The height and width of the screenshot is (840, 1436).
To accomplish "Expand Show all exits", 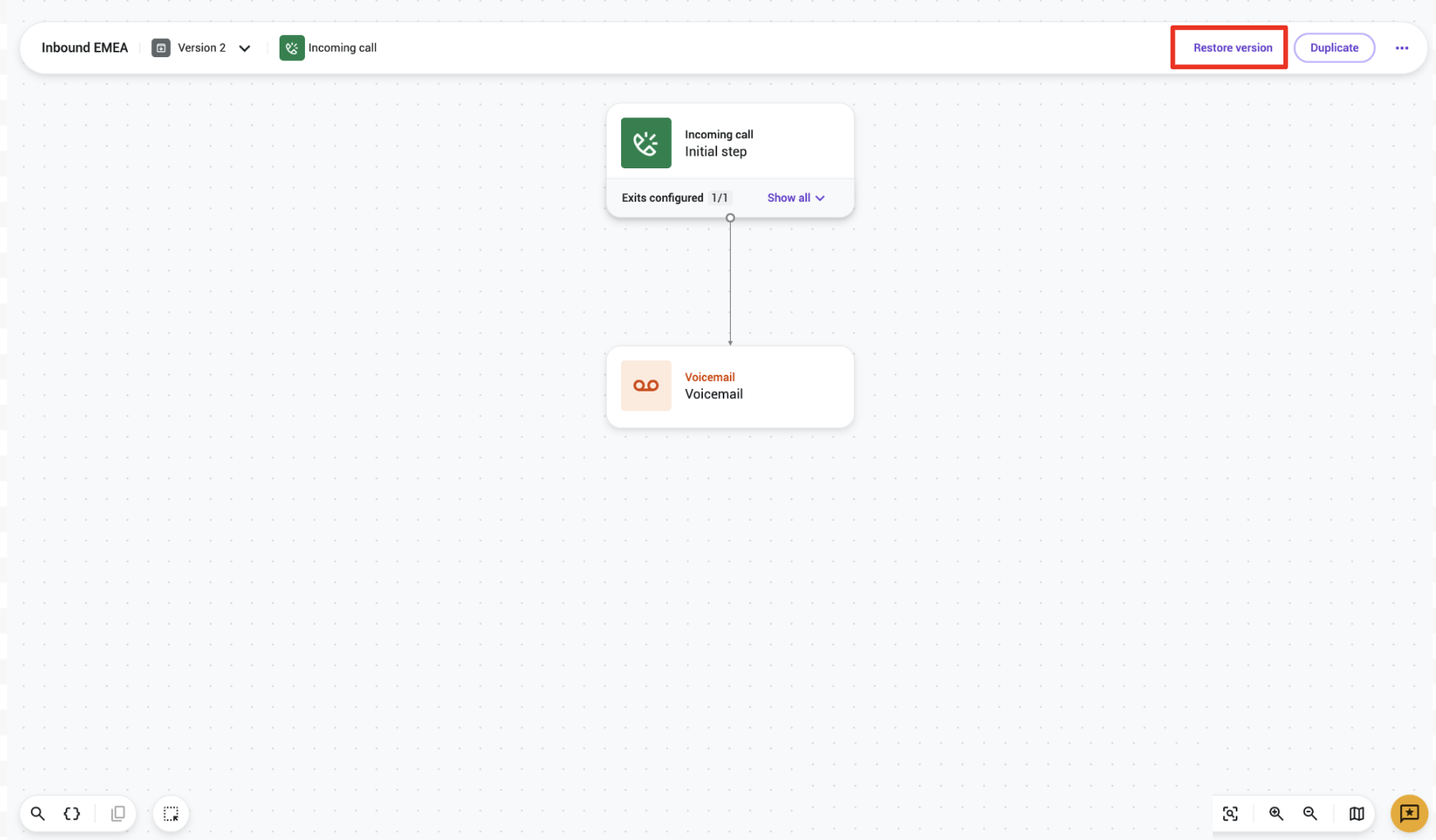I will point(796,198).
